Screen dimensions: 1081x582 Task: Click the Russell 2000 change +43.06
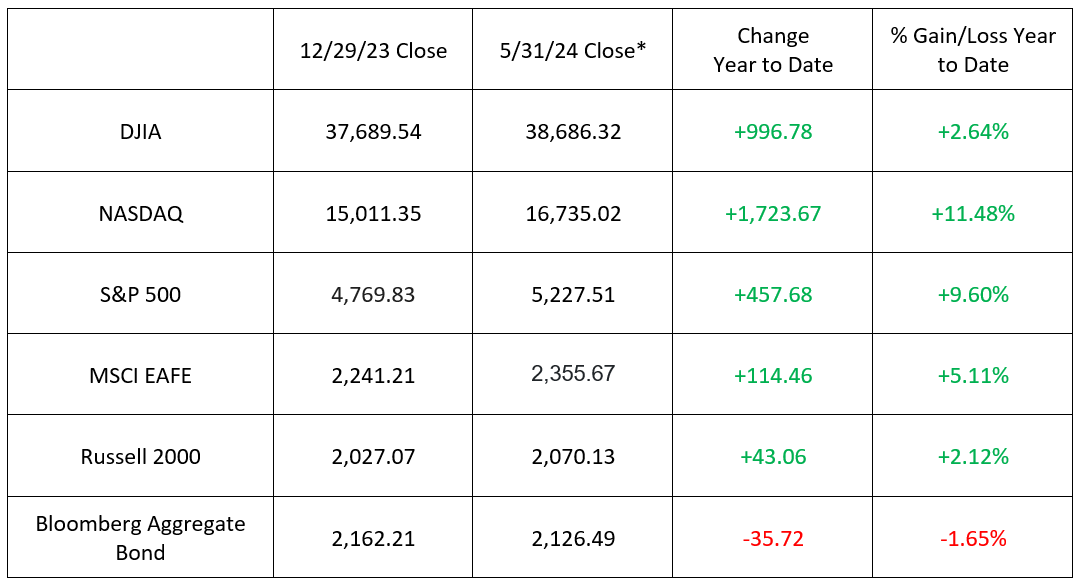click(773, 457)
